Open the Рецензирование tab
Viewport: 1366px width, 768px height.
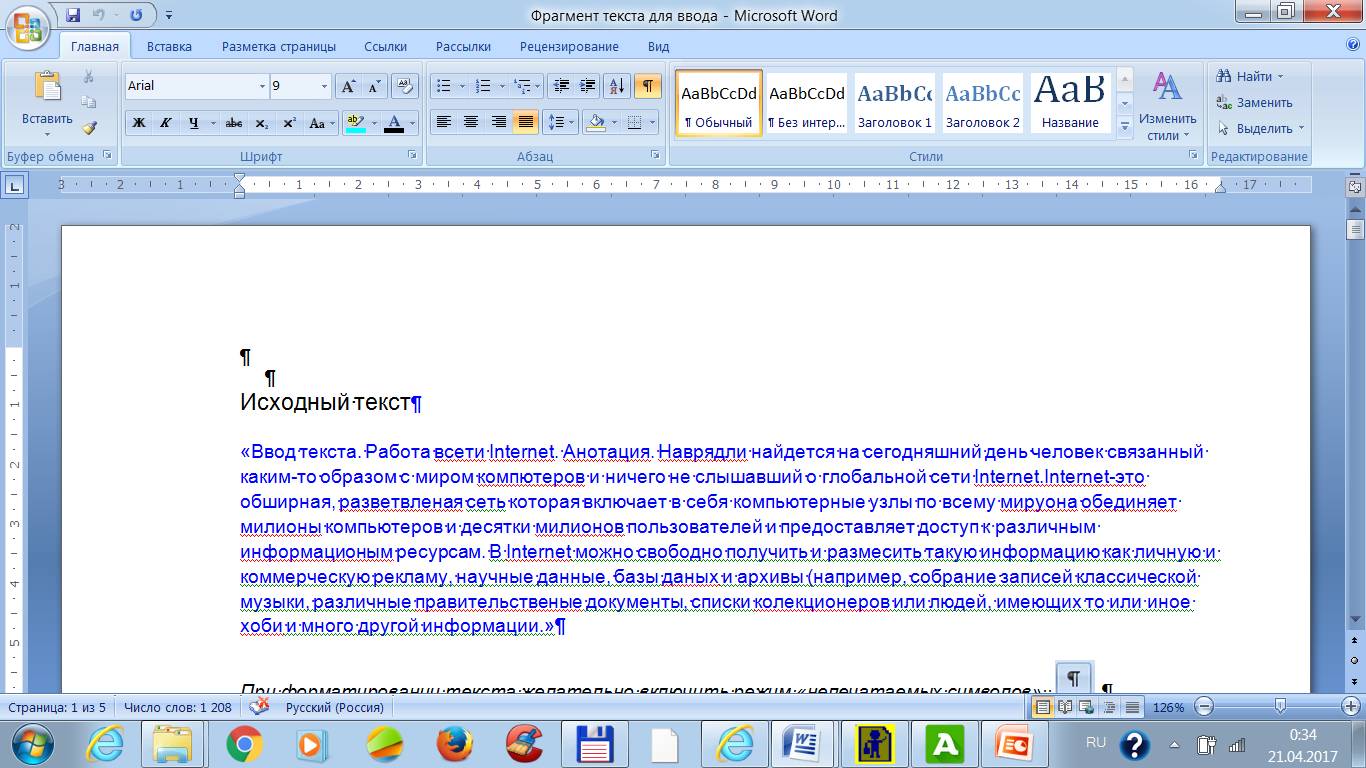tap(569, 46)
